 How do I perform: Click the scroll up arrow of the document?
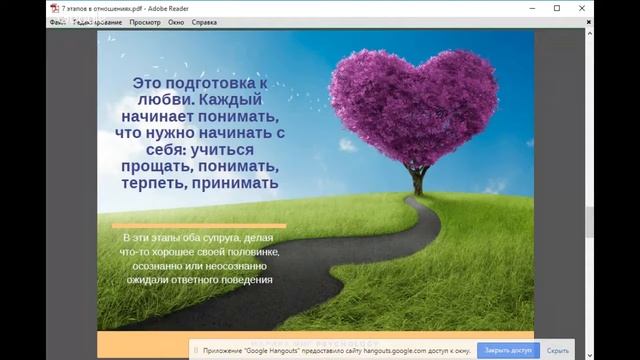(x=589, y=33)
